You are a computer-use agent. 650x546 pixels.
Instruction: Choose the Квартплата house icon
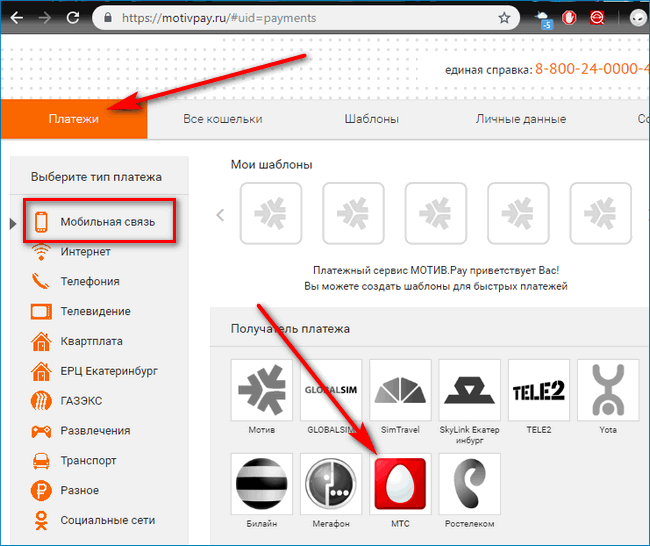(41, 341)
